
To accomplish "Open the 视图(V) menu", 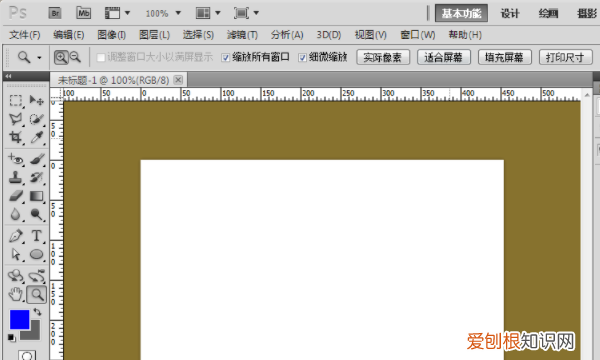I will (370, 35).
